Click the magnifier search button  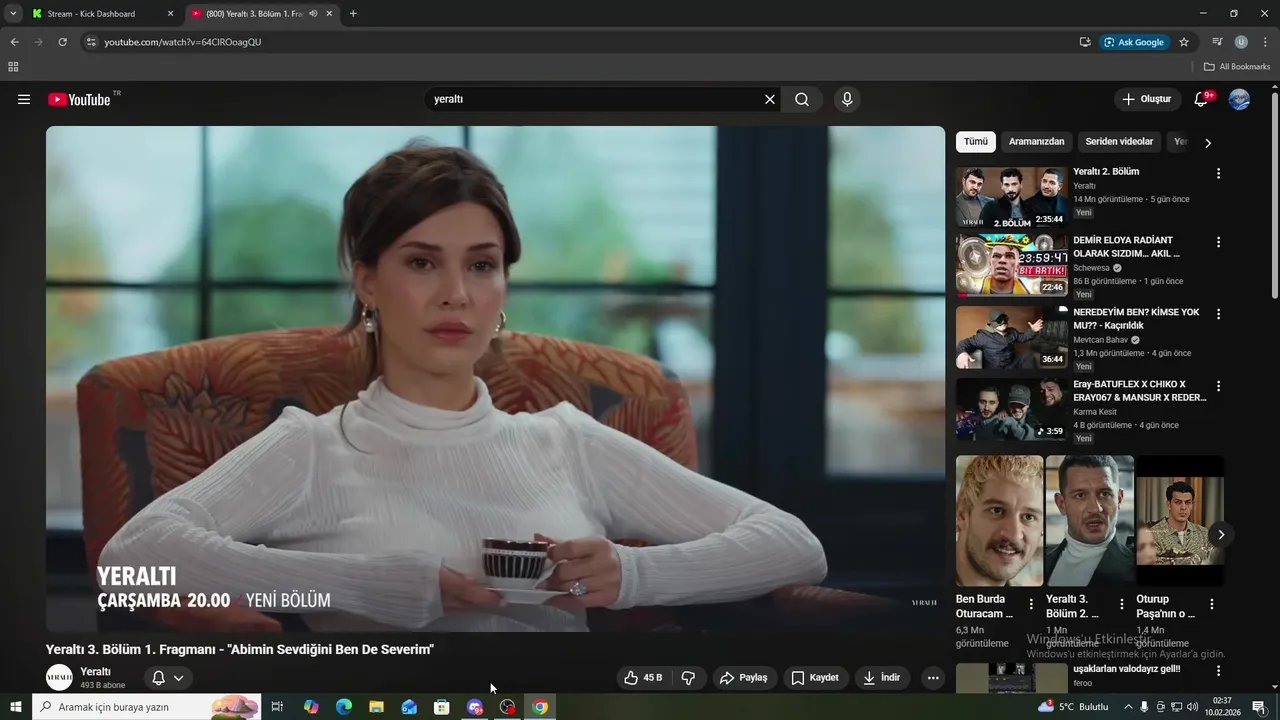point(802,99)
